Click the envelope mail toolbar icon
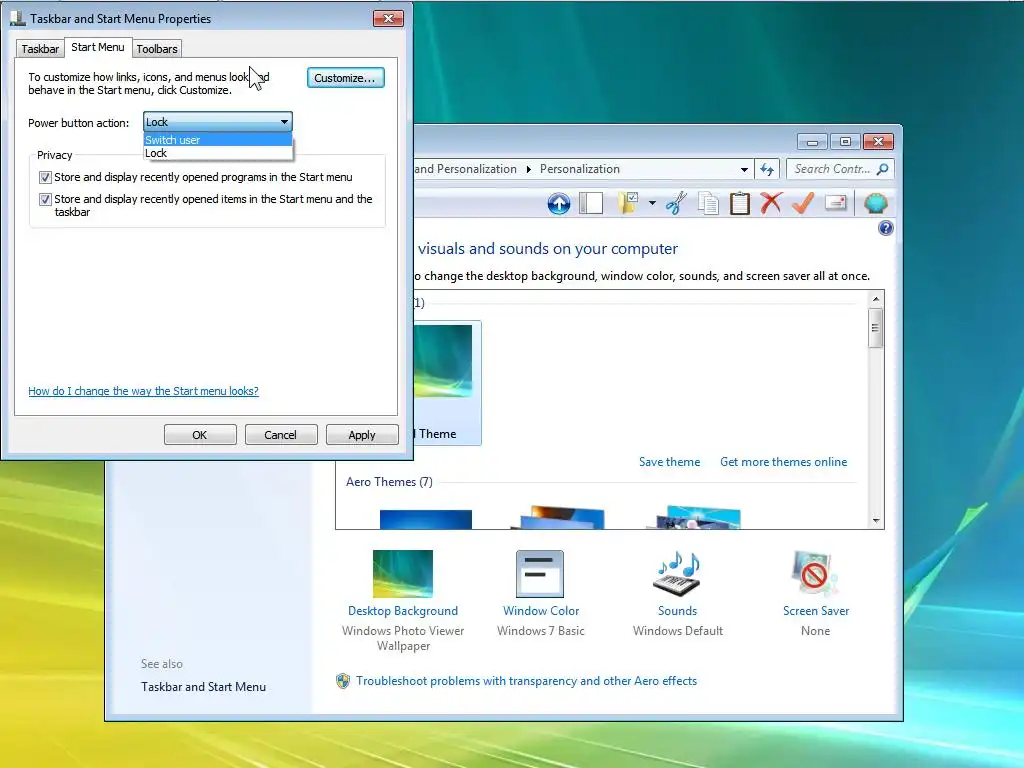Screen dimensions: 1024x768 point(836,203)
